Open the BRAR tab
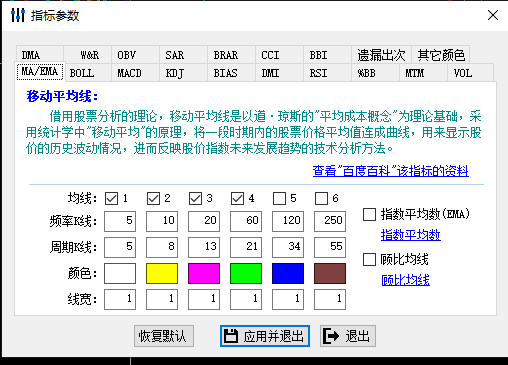This screenshot has width=508, height=365. click(231, 55)
